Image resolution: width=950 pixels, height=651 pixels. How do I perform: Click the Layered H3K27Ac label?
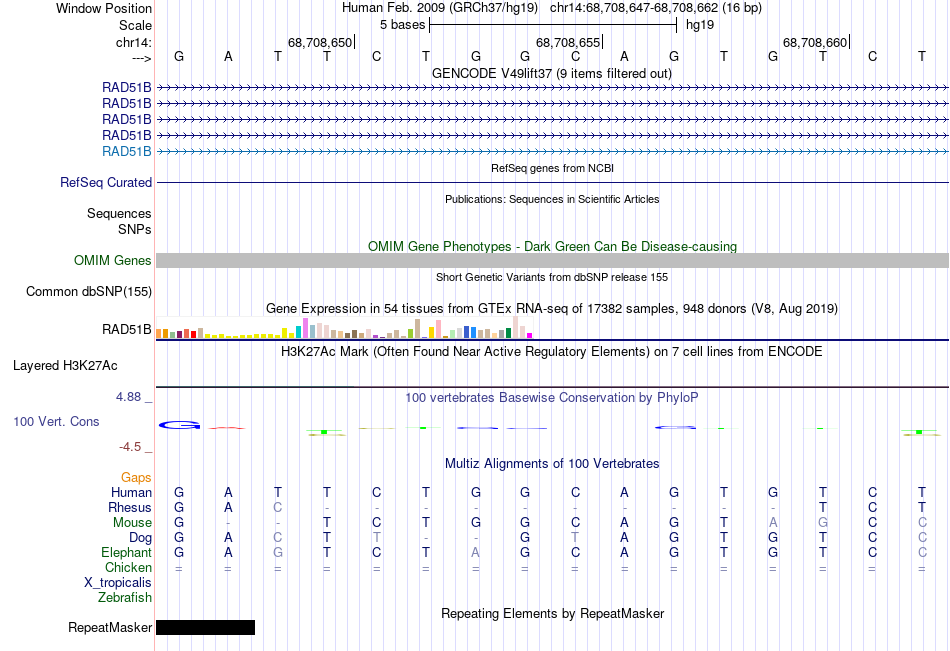[x=65, y=366]
